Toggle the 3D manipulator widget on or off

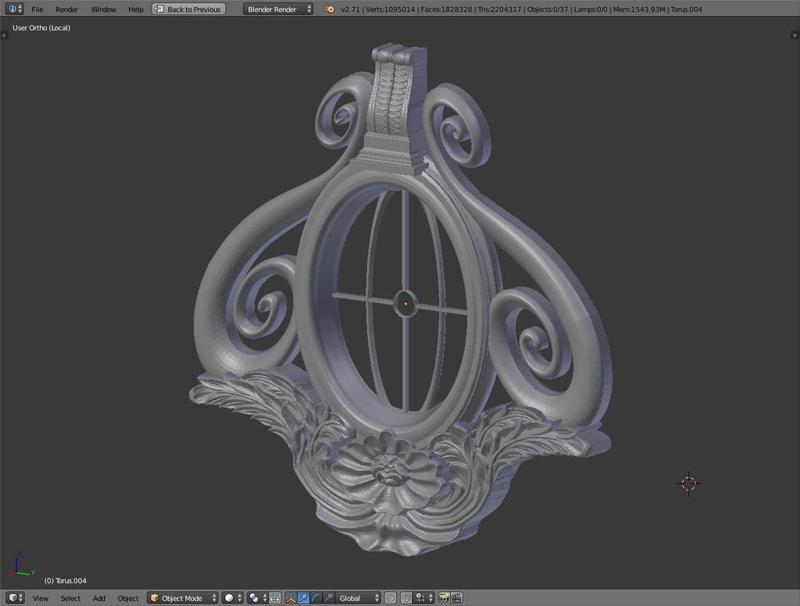point(291,596)
